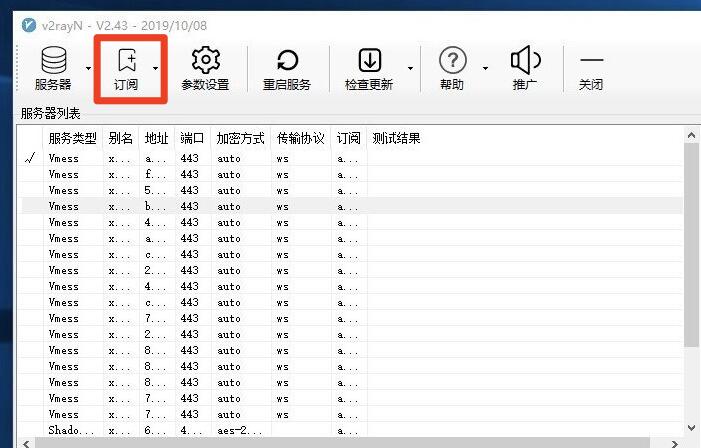Sort by 服务类型 column header
The image size is (701, 448).
pyautogui.click(x=73, y=138)
